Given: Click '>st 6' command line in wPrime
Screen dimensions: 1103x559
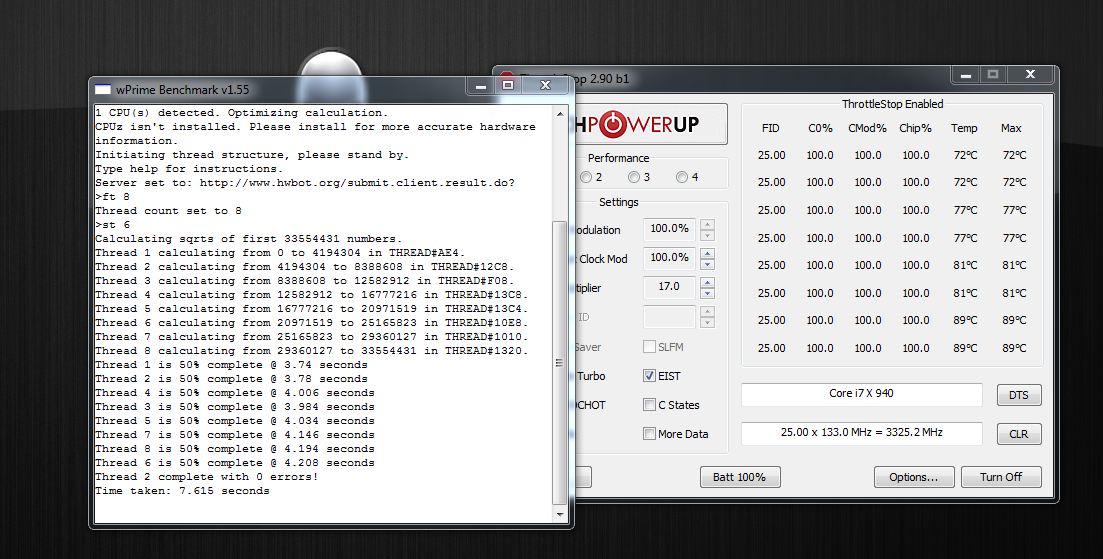Looking at the screenshot, I should [113, 225].
